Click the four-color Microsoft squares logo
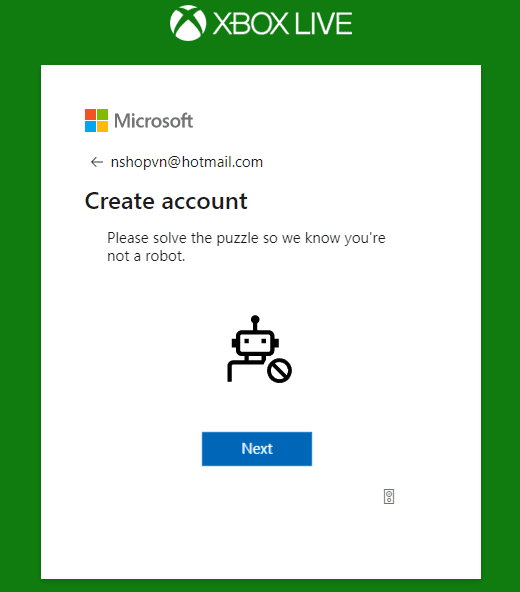Viewport: 520px width, 592px height. click(x=96, y=120)
